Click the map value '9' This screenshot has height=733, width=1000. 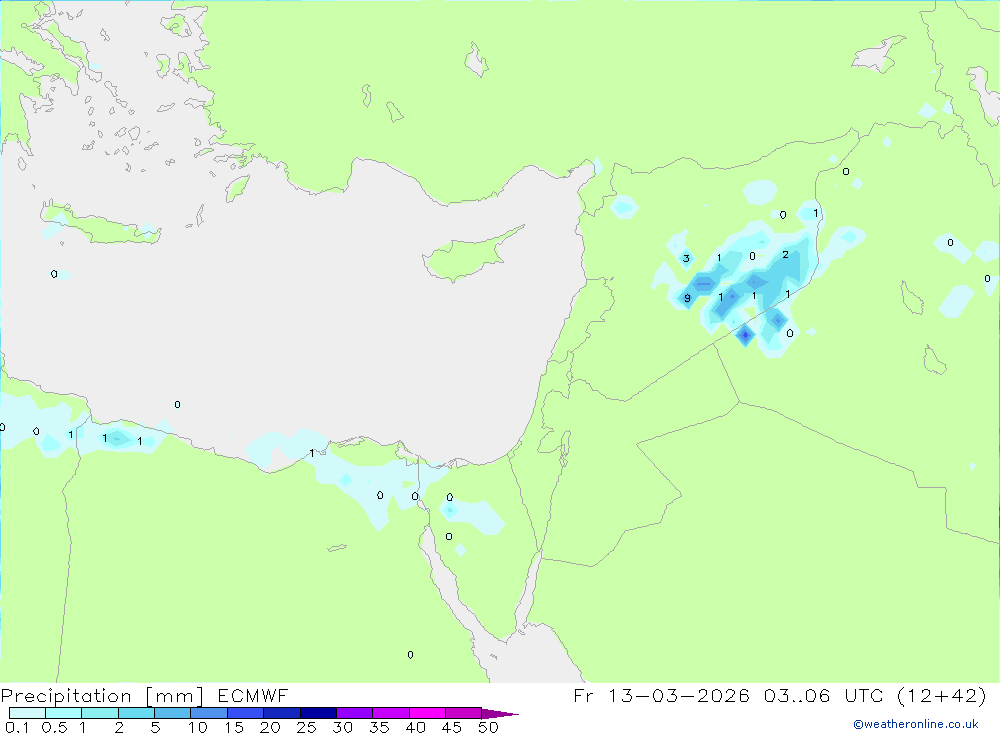click(x=687, y=298)
